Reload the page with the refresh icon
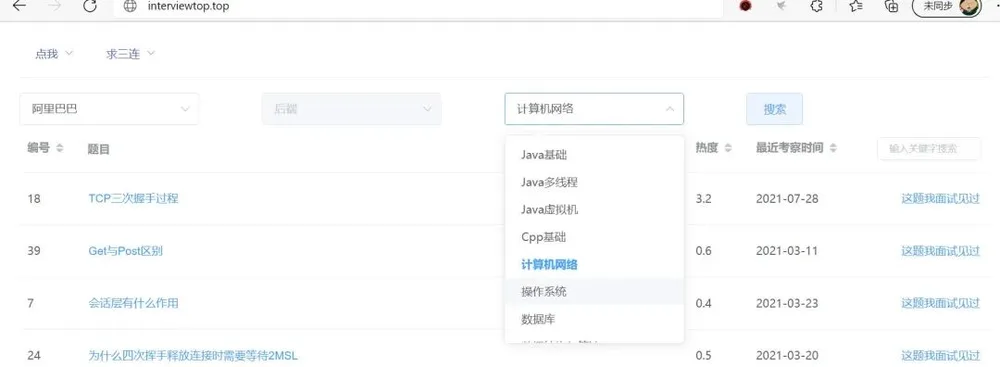 [x=91, y=6]
